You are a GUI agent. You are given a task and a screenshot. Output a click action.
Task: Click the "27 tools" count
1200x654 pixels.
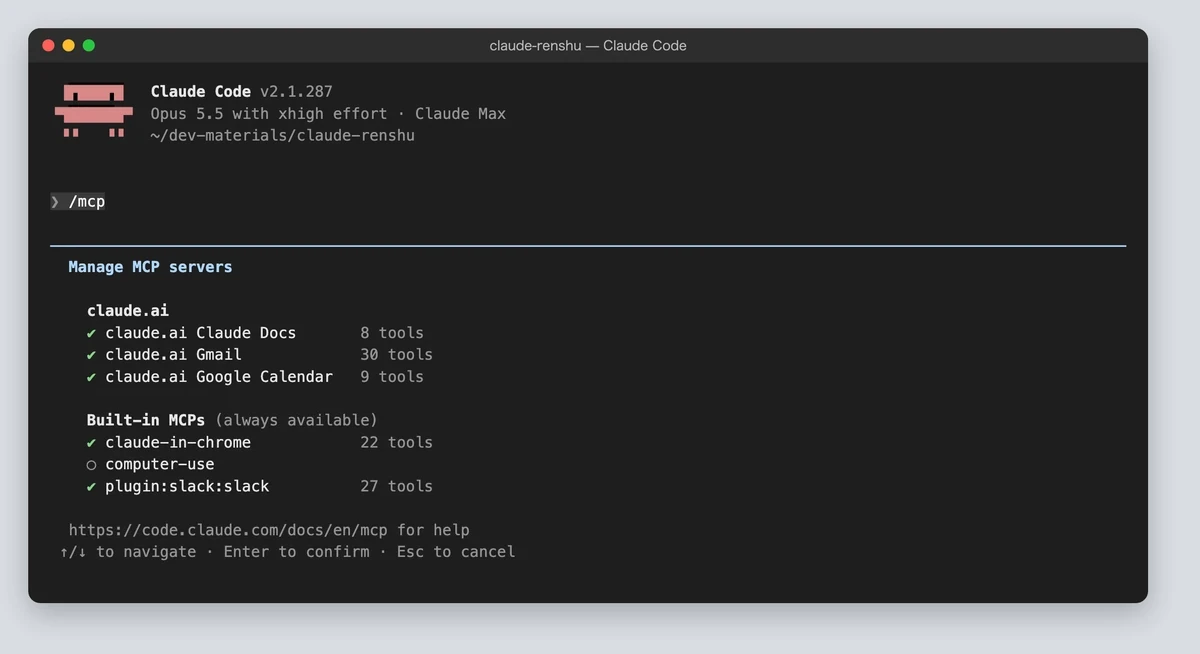[397, 487]
